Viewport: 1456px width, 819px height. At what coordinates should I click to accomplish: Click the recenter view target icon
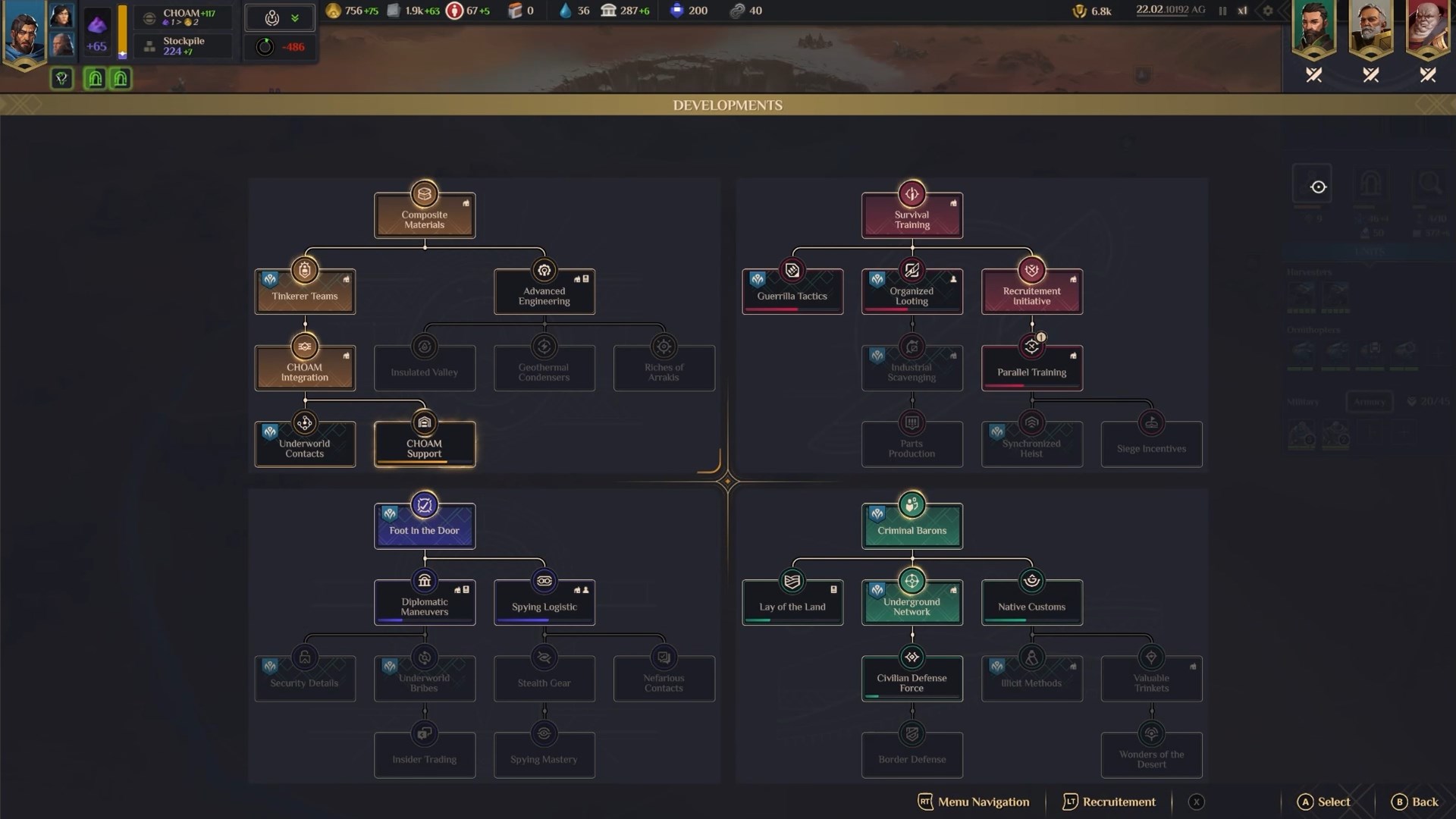tap(1318, 187)
